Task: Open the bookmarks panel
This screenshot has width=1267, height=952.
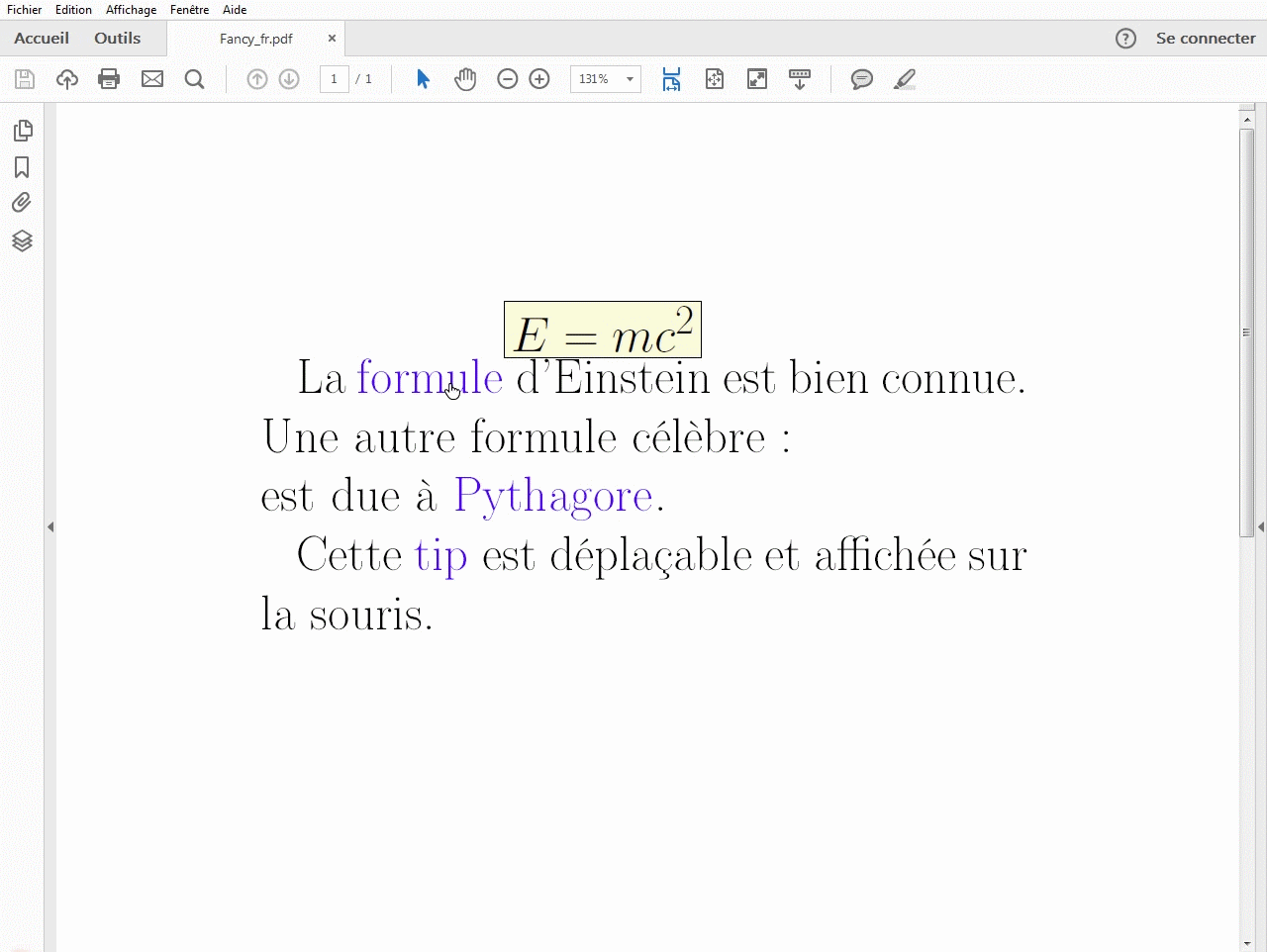Action: (22, 167)
